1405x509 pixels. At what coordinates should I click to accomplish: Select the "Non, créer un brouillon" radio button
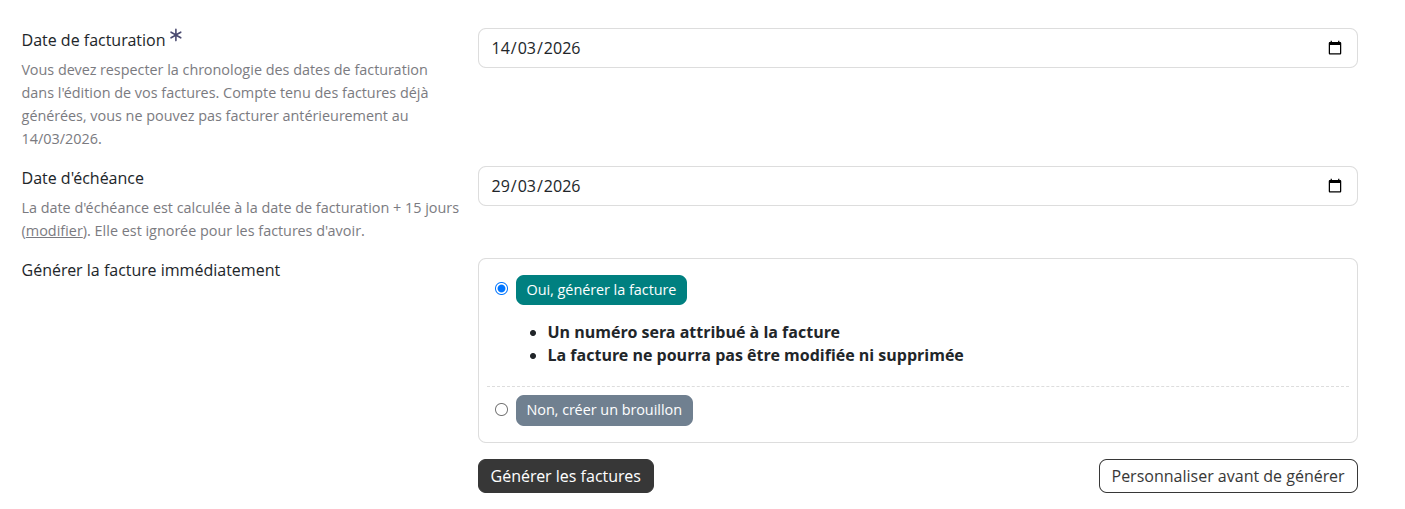coord(501,409)
